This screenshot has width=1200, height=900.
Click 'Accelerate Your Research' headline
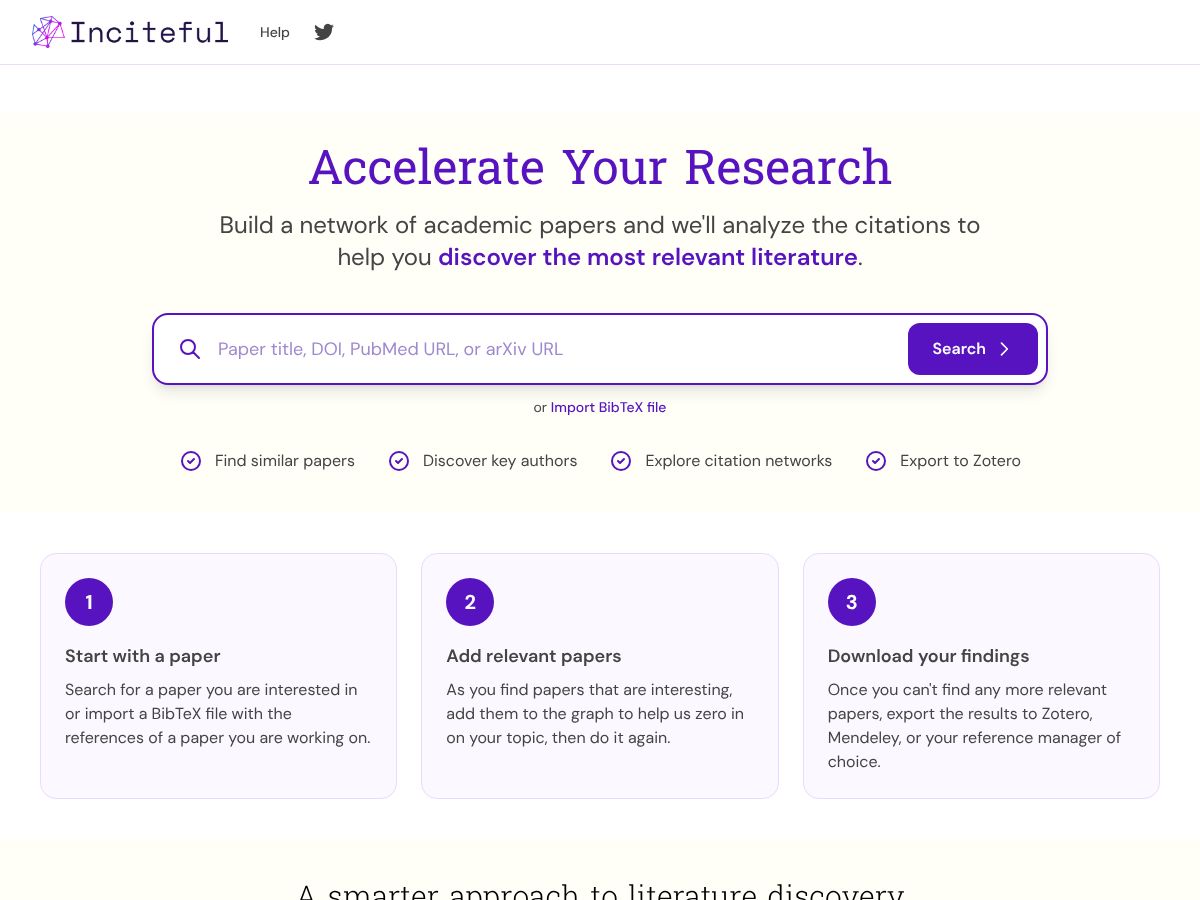point(600,167)
